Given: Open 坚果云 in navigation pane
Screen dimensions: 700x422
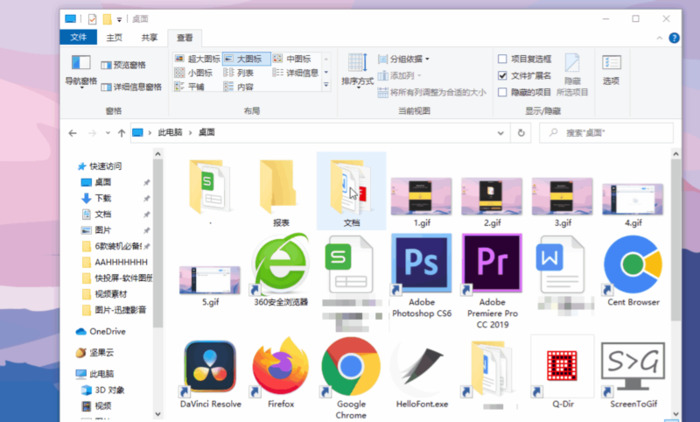Looking at the screenshot, I should coord(95,353).
